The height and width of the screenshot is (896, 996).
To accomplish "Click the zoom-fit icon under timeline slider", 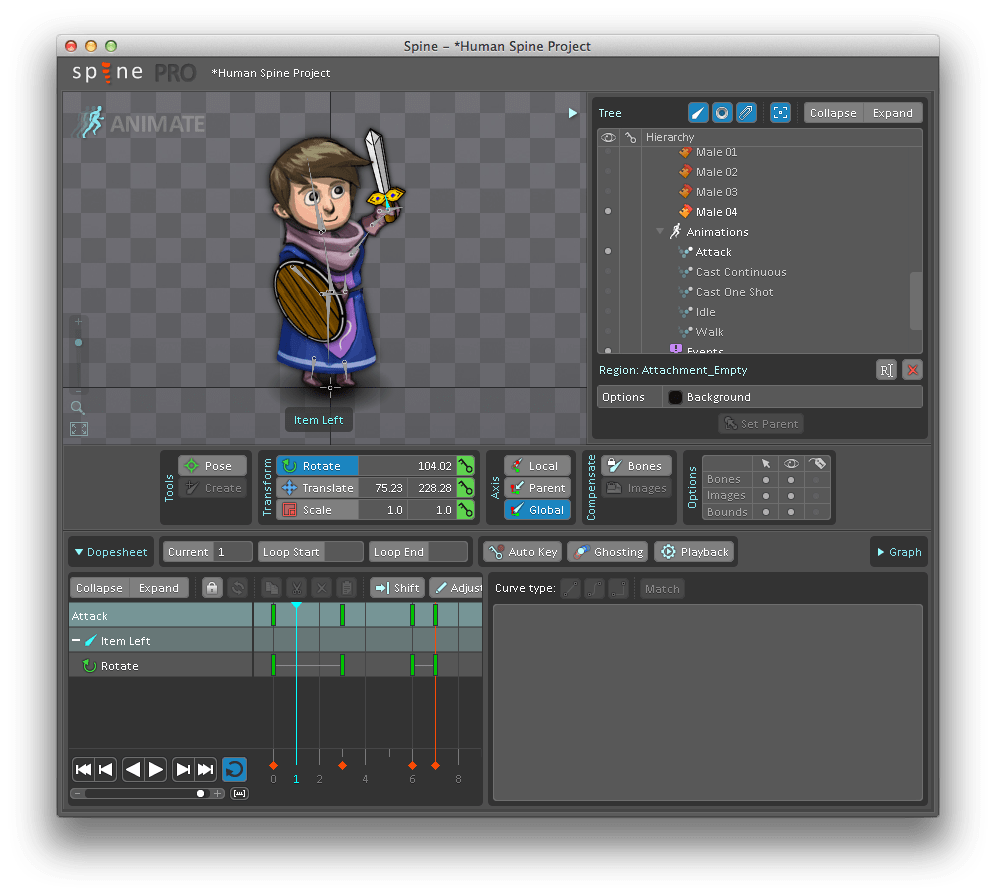I will [x=240, y=794].
